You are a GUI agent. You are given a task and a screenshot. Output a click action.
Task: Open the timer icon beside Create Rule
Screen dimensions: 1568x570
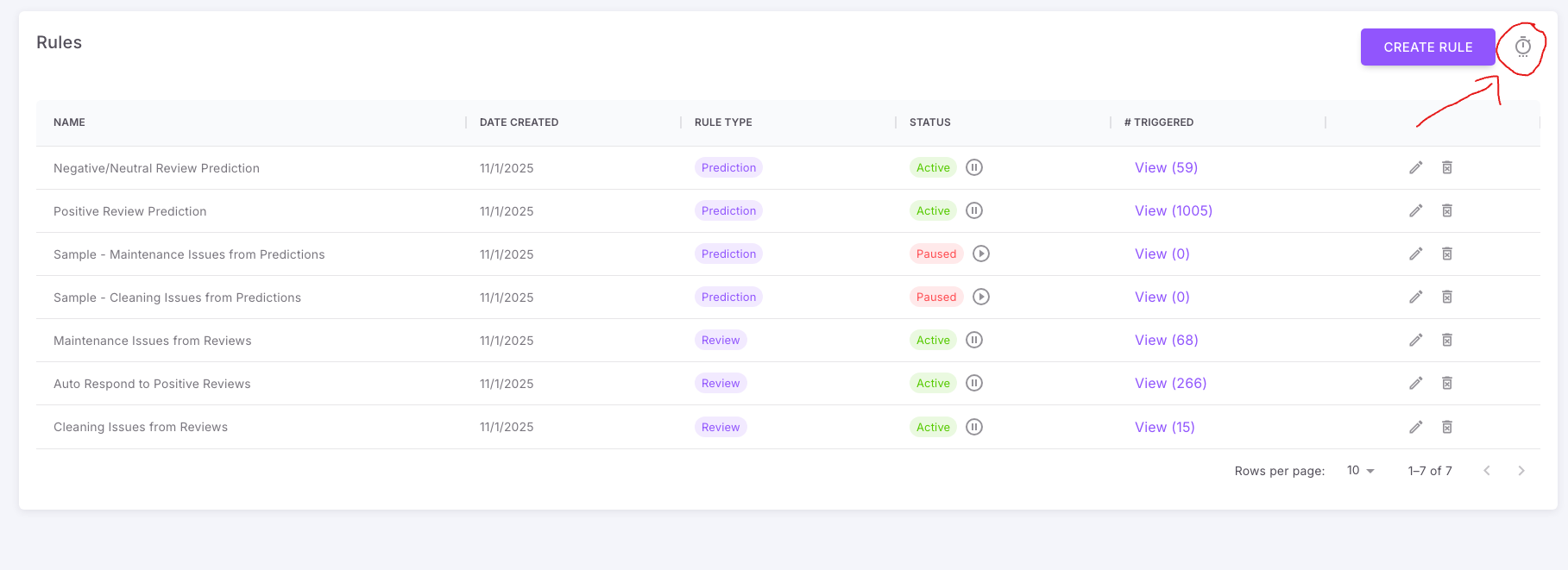click(x=1523, y=47)
